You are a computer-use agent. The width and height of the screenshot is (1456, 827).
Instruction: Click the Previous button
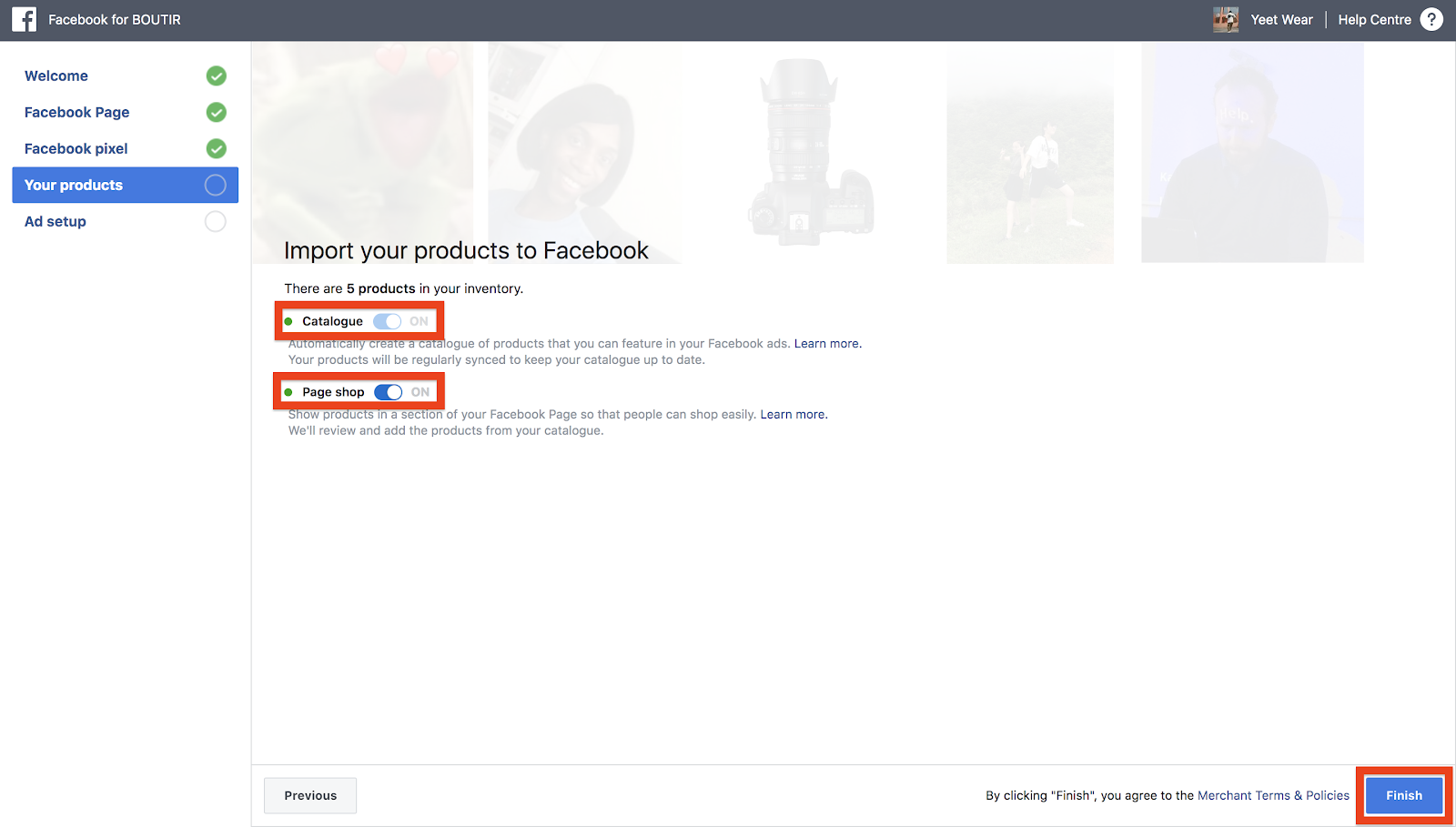[x=310, y=795]
